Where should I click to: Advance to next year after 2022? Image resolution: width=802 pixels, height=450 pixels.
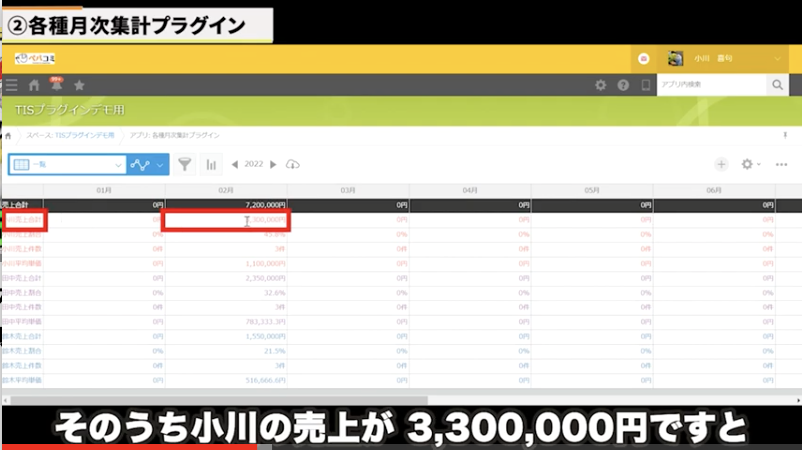(273, 164)
